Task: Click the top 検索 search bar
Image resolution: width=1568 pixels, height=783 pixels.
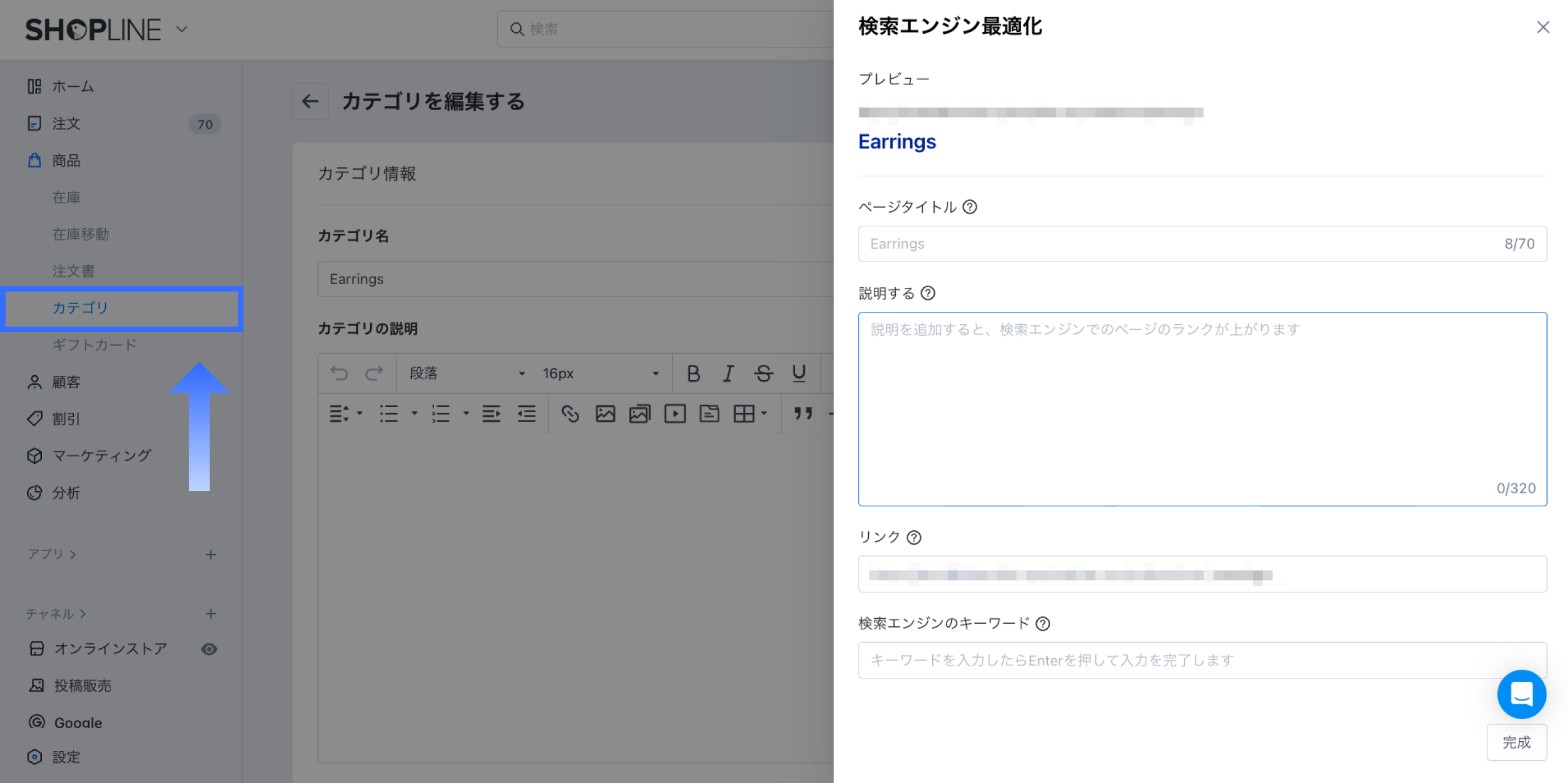Action: (665, 29)
